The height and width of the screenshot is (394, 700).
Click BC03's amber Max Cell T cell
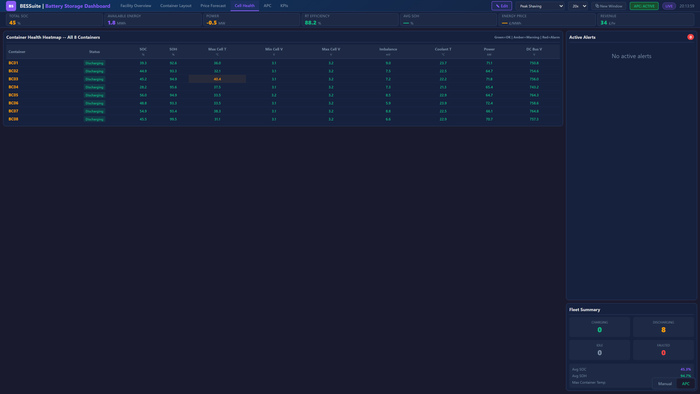click(x=217, y=79)
